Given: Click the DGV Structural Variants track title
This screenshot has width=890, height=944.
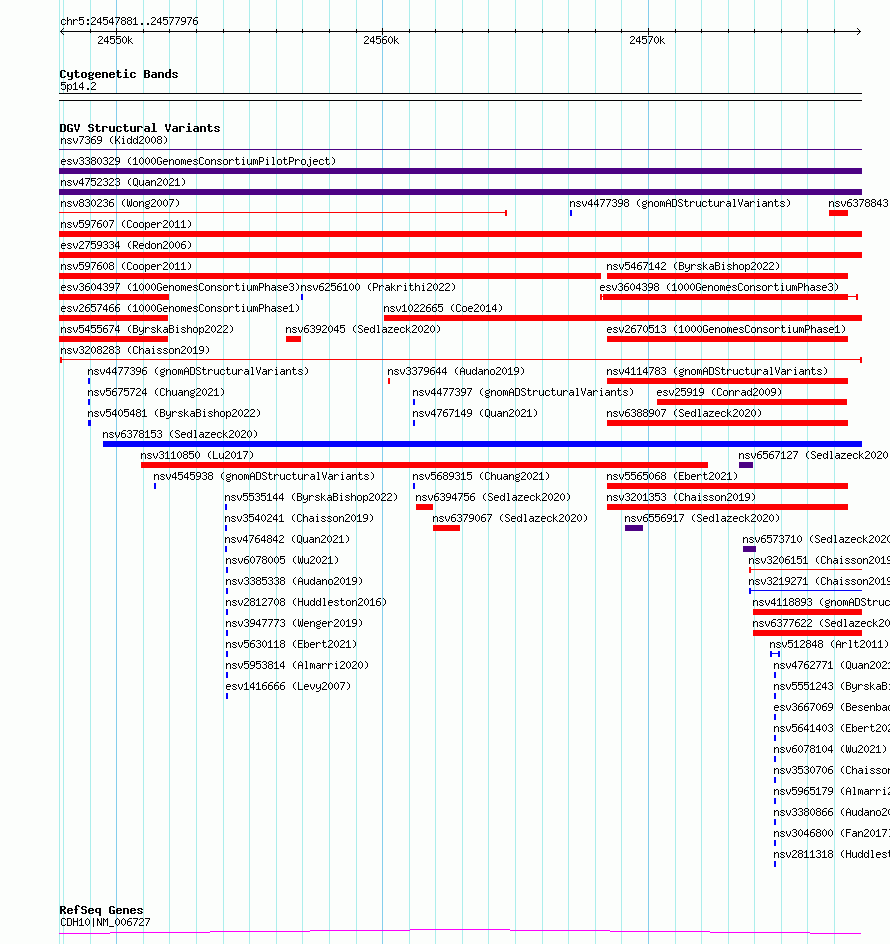Looking at the screenshot, I should pos(140,128).
